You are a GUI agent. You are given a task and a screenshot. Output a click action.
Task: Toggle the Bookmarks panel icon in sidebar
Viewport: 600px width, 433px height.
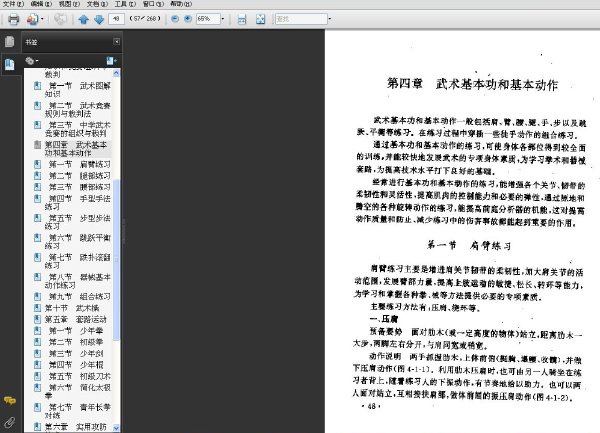tap(10, 64)
